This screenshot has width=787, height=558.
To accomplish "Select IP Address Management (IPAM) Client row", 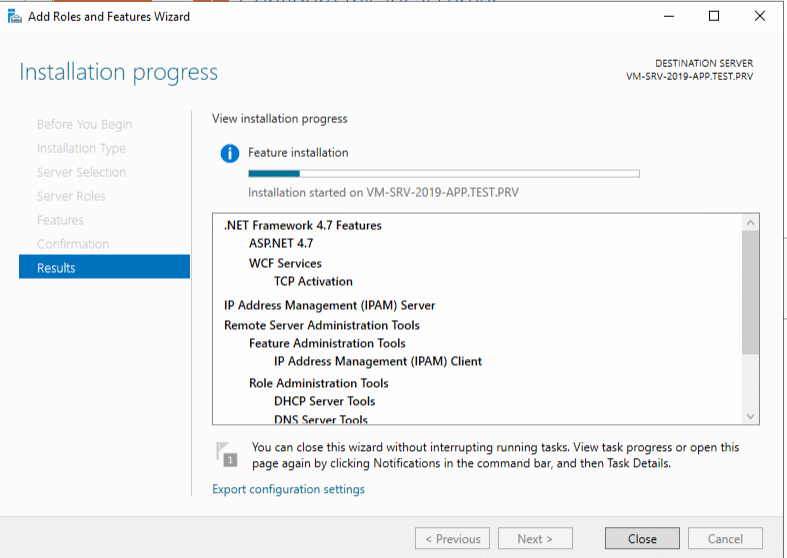I will pyautogui.click(x=377, y=361).
